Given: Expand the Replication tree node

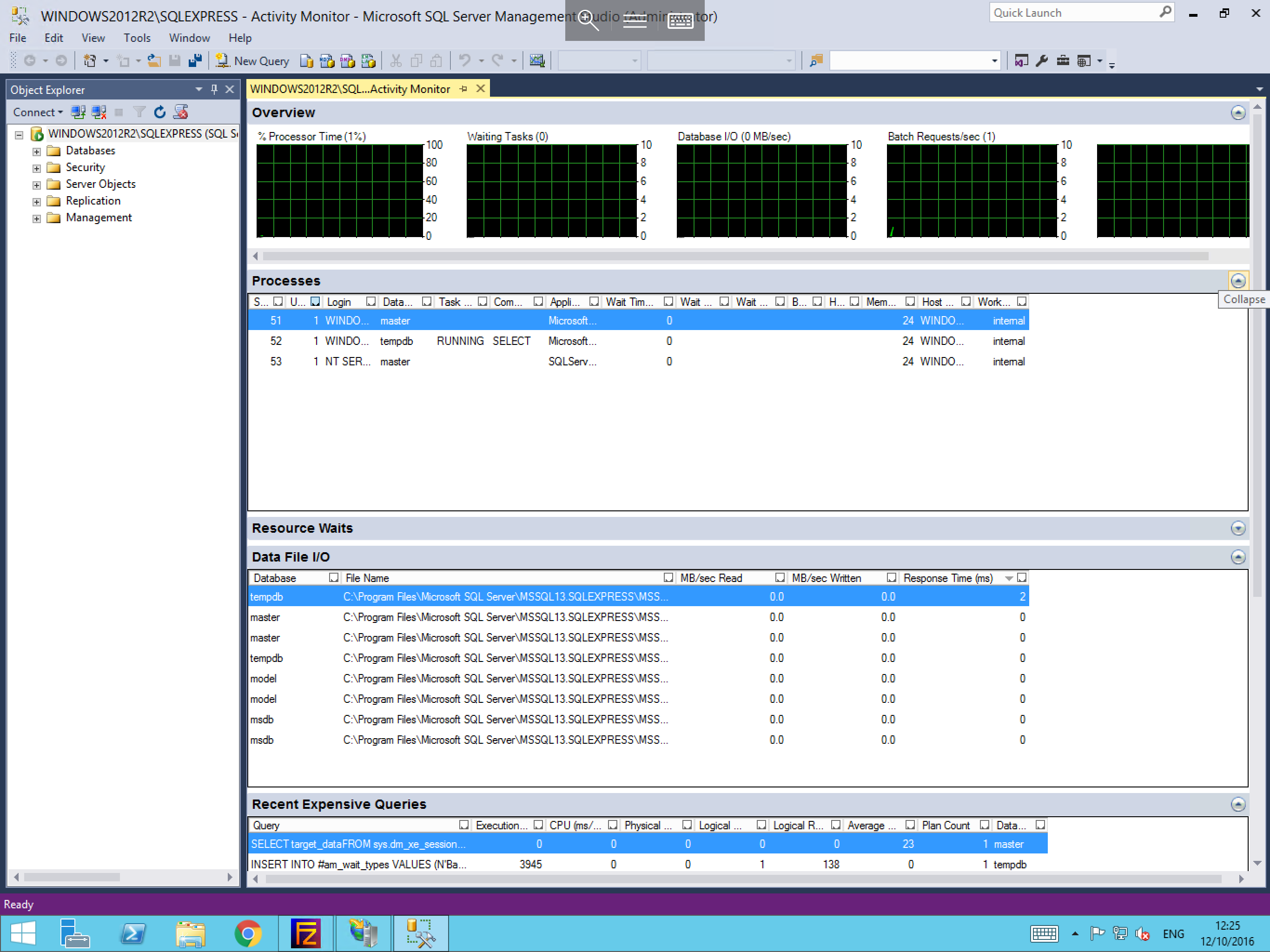Looking at the screenshot, I should tap(36, 202).
